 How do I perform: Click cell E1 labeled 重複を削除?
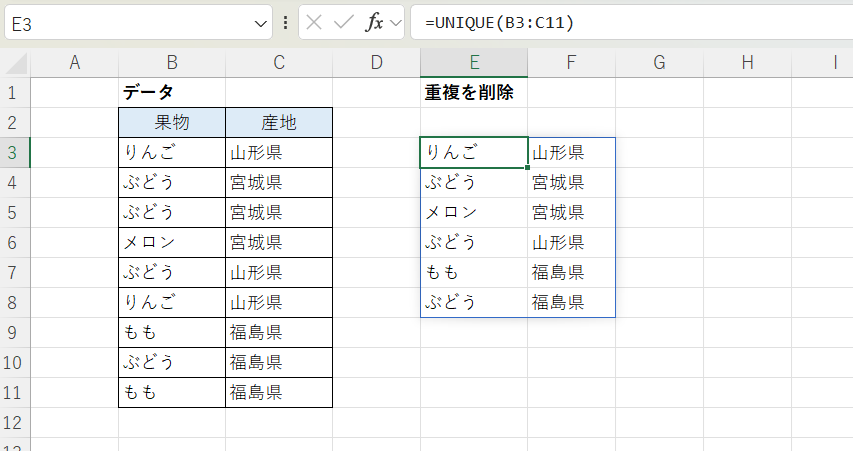(x=474, y=92)
